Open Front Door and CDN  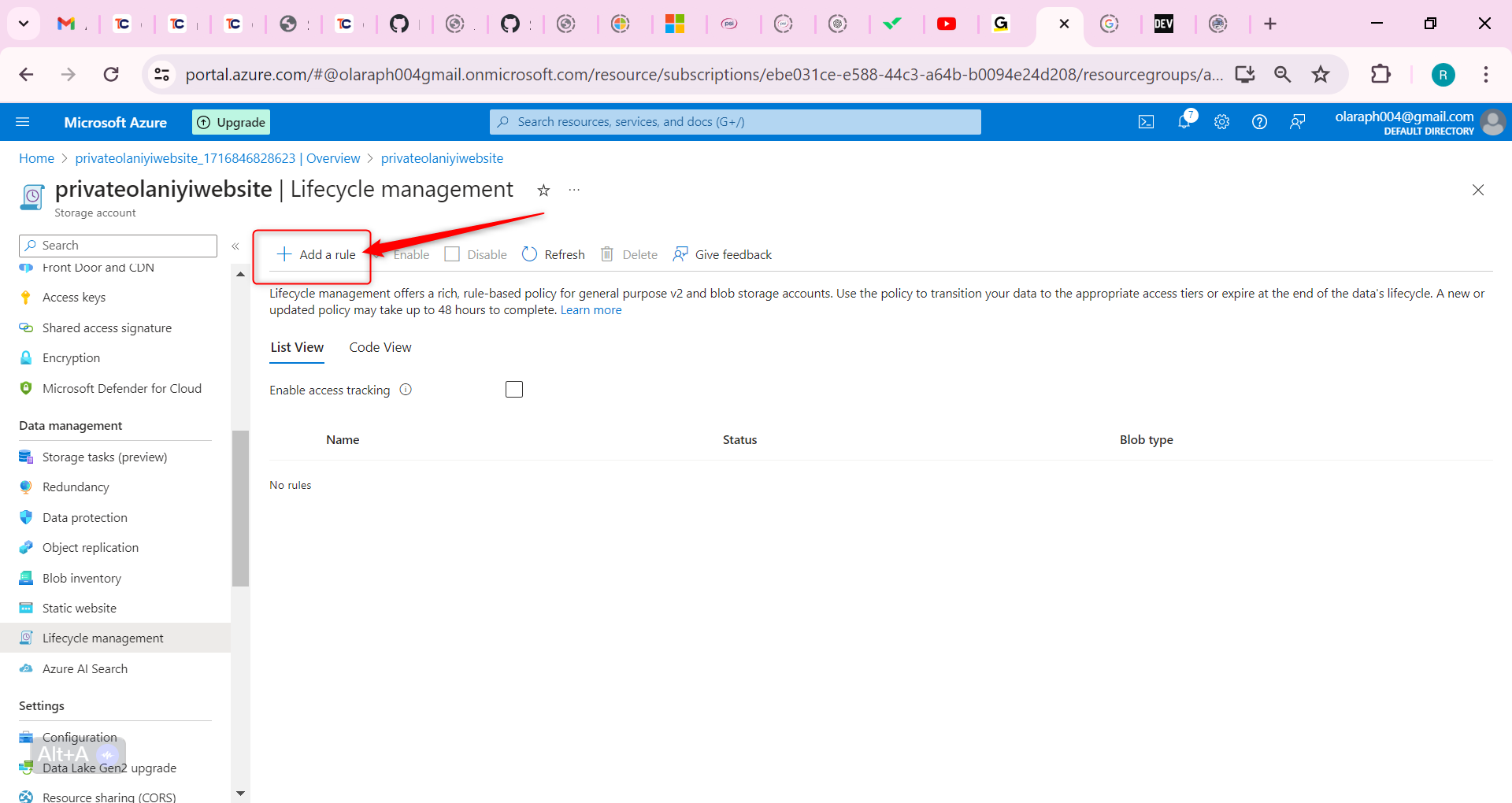(98, 268)
